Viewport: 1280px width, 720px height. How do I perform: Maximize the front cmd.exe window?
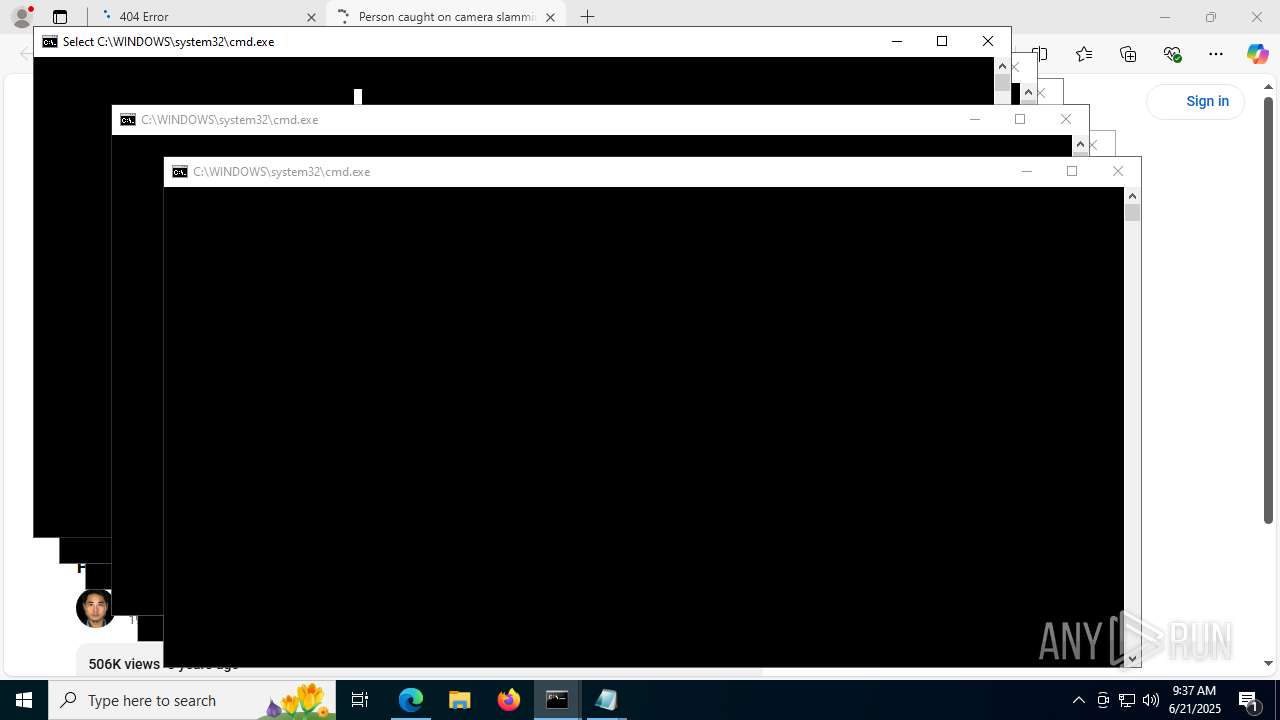pyautogui.click(x=1072, y=172)
